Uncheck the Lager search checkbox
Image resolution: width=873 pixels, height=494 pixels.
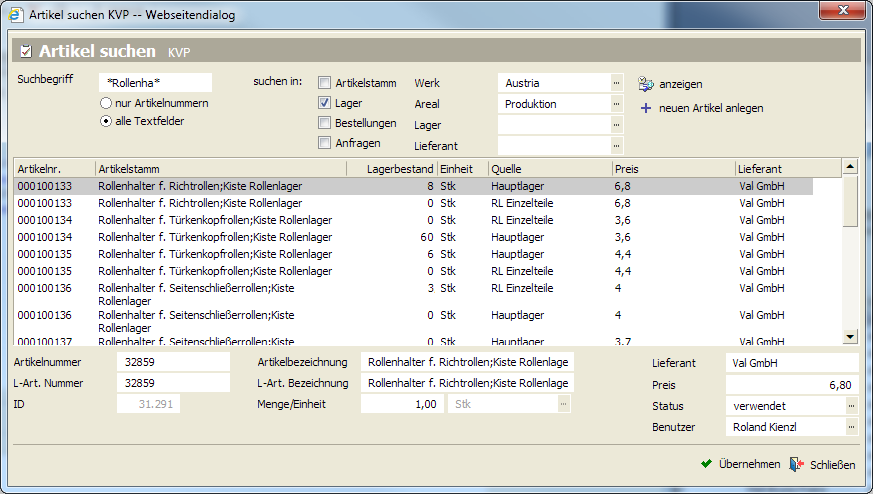click(x=325, y=103)
